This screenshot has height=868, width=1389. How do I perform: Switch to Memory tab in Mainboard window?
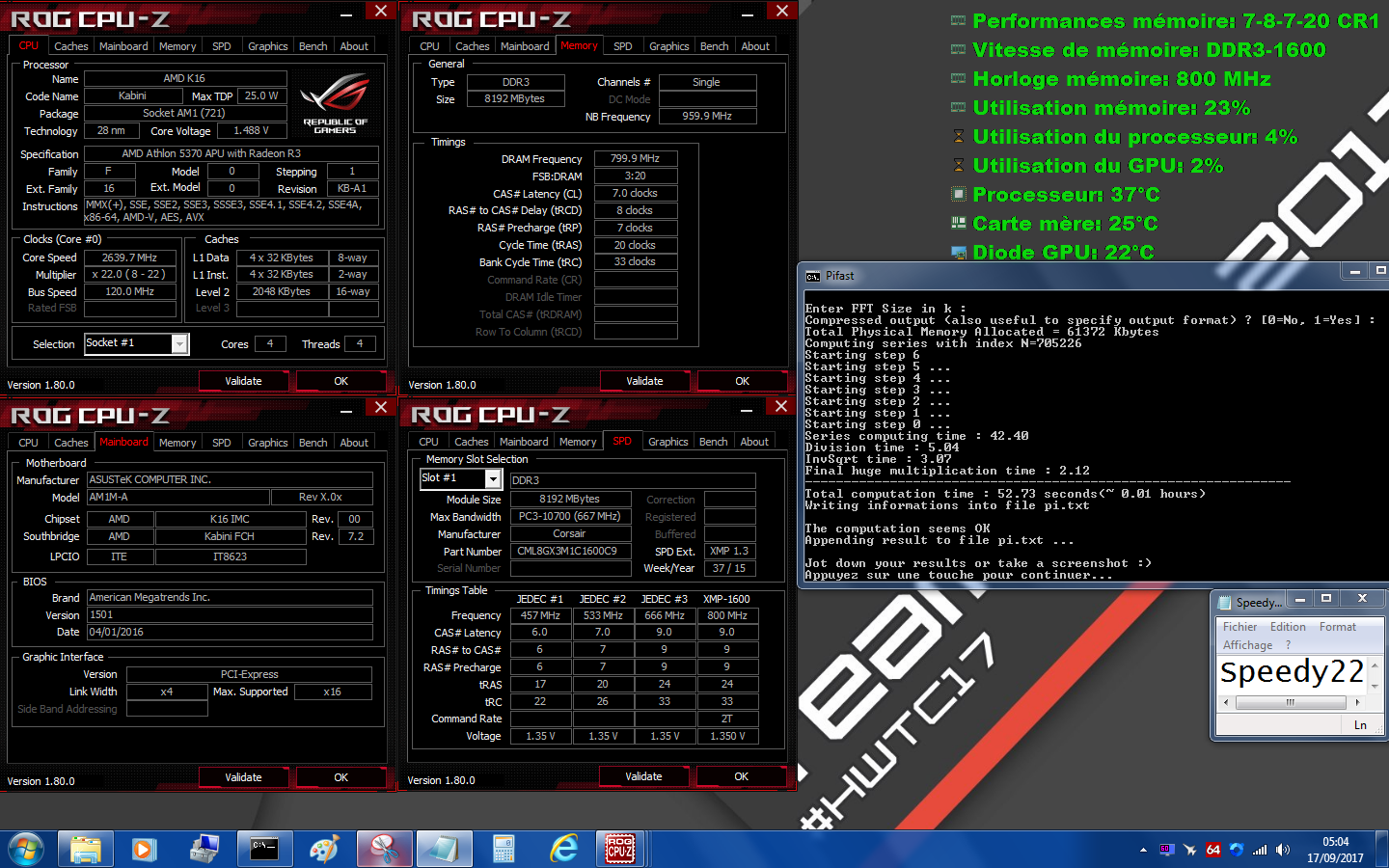point(177,443)
